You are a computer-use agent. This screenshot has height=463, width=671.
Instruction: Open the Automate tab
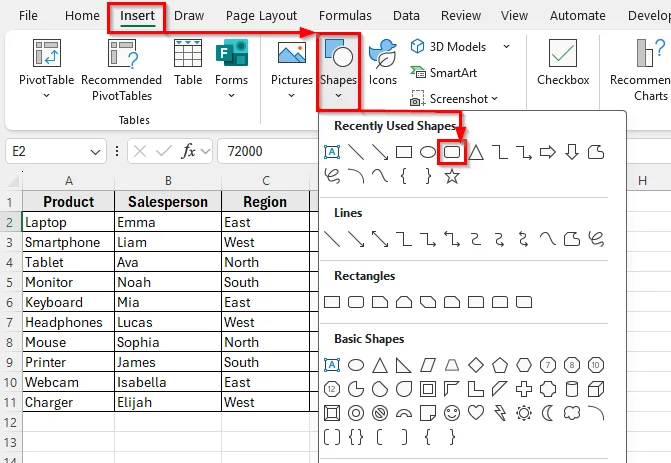[x=578, y=16]
